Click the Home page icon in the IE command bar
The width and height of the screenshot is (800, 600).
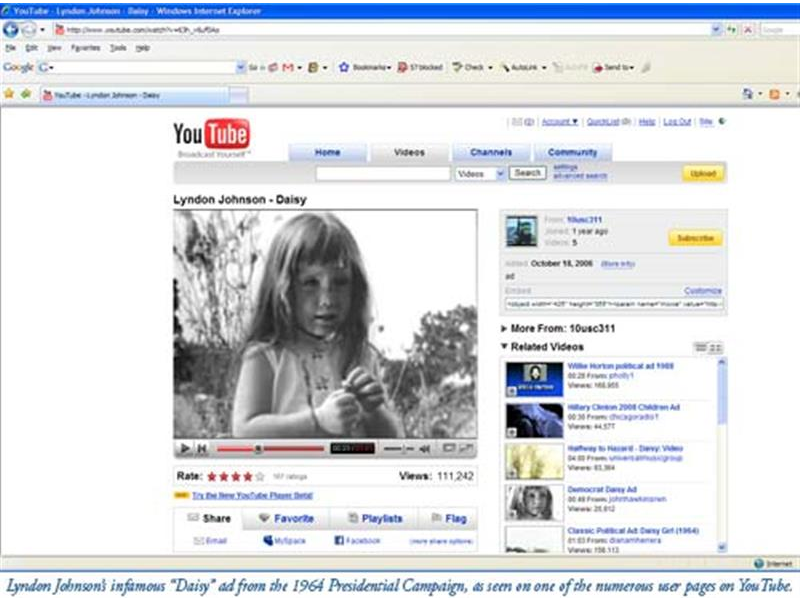[x=747, y=94]
